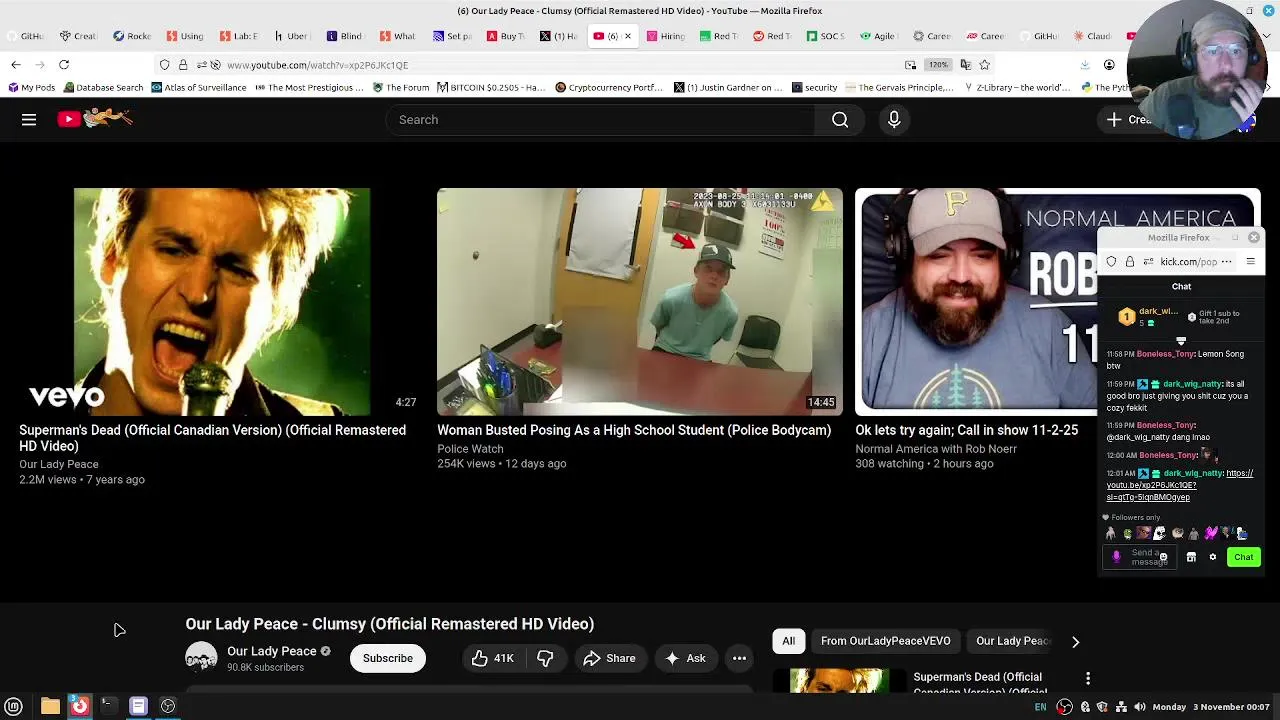1280x720 pixels.
Task: Bookmark this page with star icon
Action: click(x=985, y=65)
